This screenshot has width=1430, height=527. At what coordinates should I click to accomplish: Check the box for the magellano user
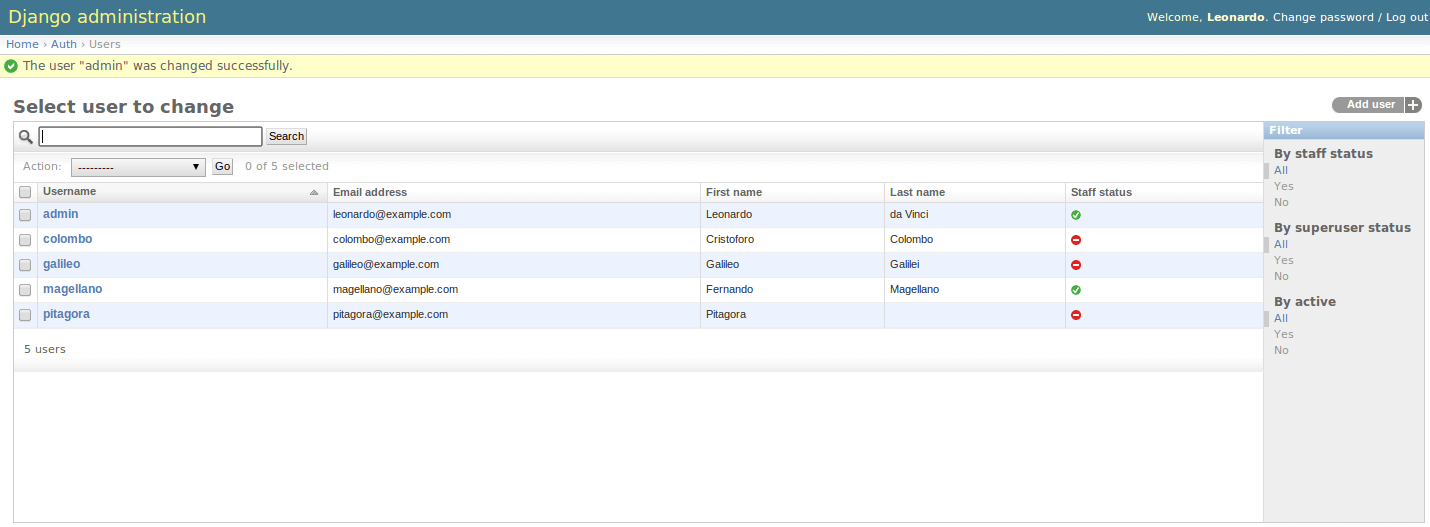coord(25,290)
